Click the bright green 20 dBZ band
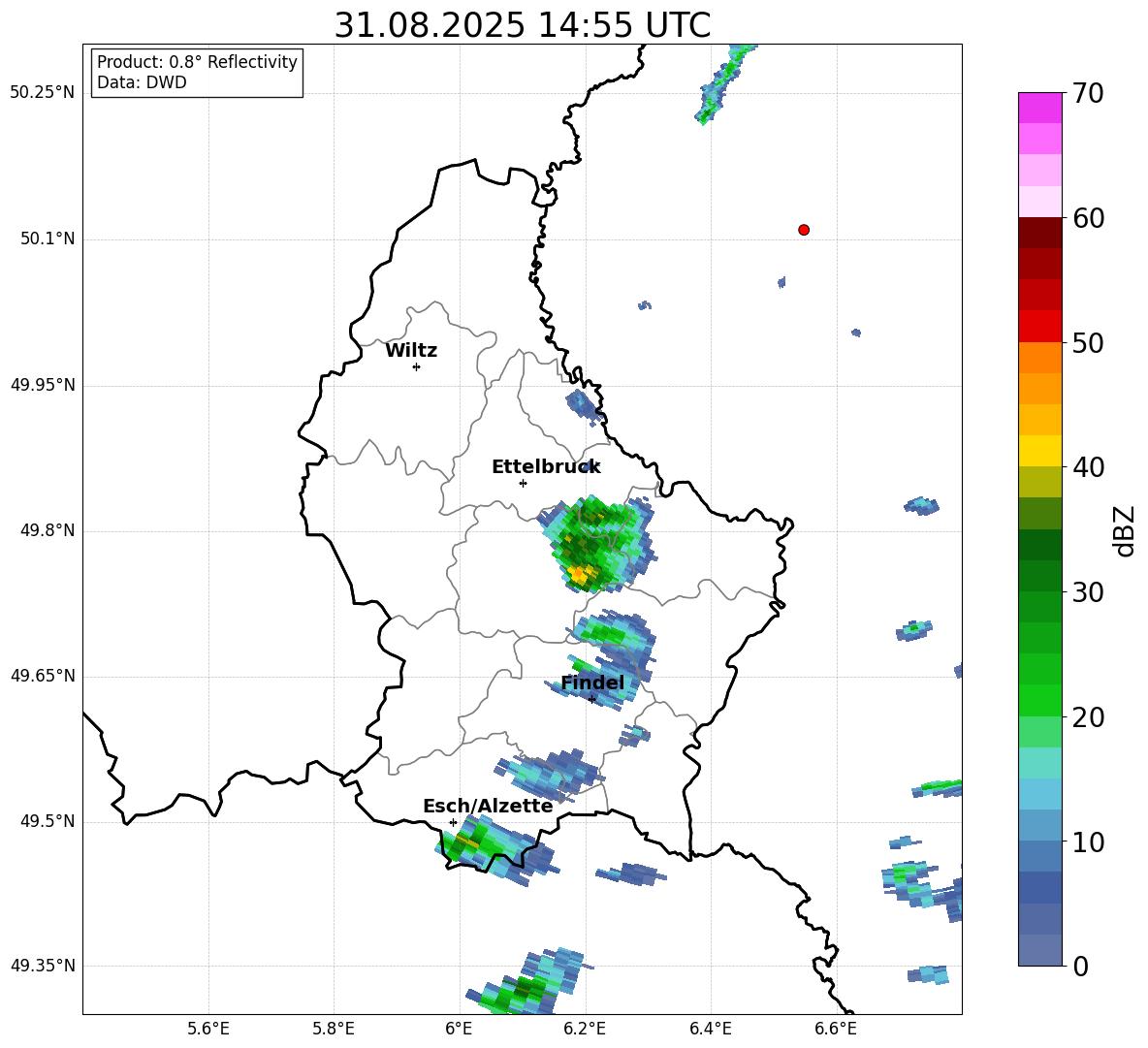 [x=1039, y=700]
